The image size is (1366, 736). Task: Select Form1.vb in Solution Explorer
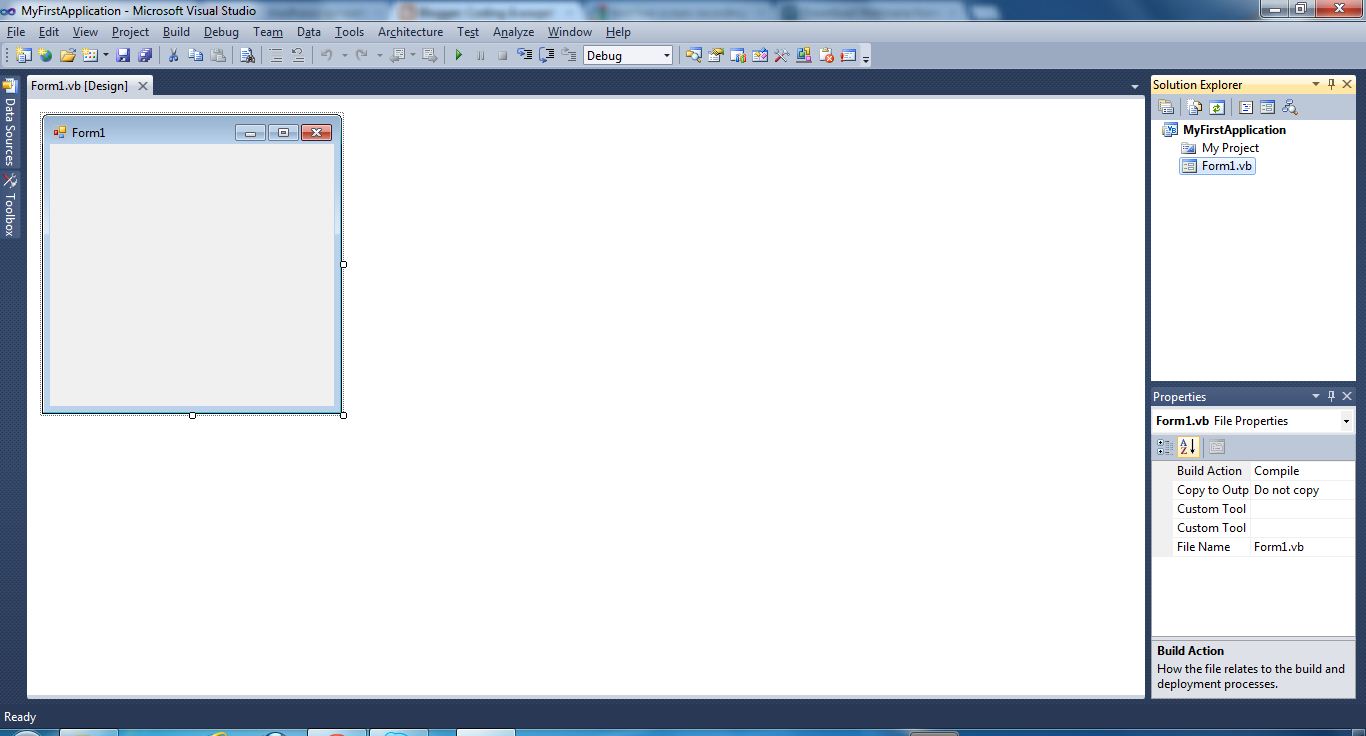click(x=1224, y=166)
